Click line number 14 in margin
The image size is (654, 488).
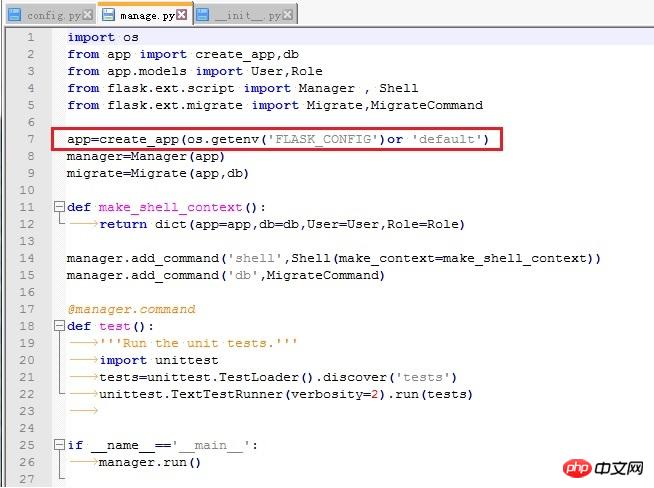coord(27,258)
